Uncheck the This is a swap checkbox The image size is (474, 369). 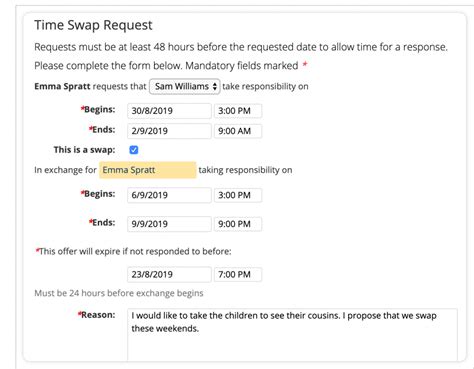pyautogui.click(x=134, y=150)
